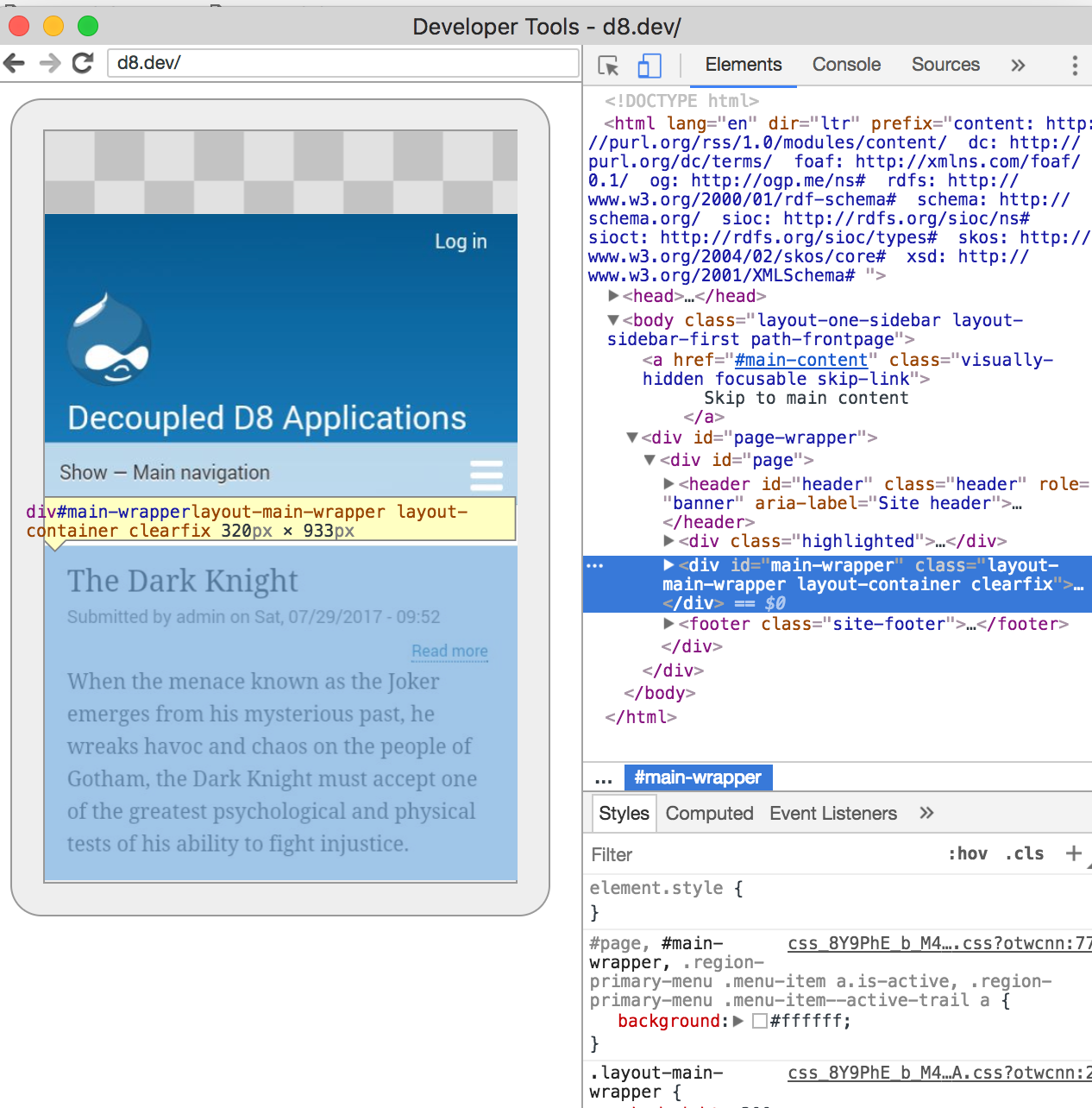Toggle the .cls class editor
Viewport: 1092px width, 1108px height.
click(1025, 853)
